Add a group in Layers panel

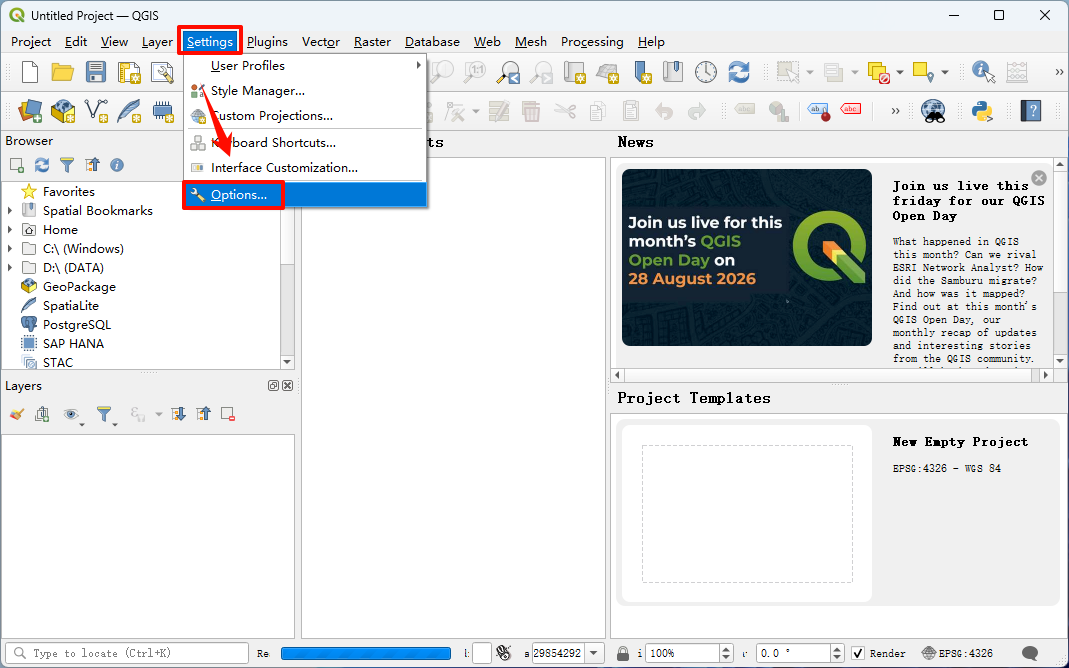[x=42, y=414]
